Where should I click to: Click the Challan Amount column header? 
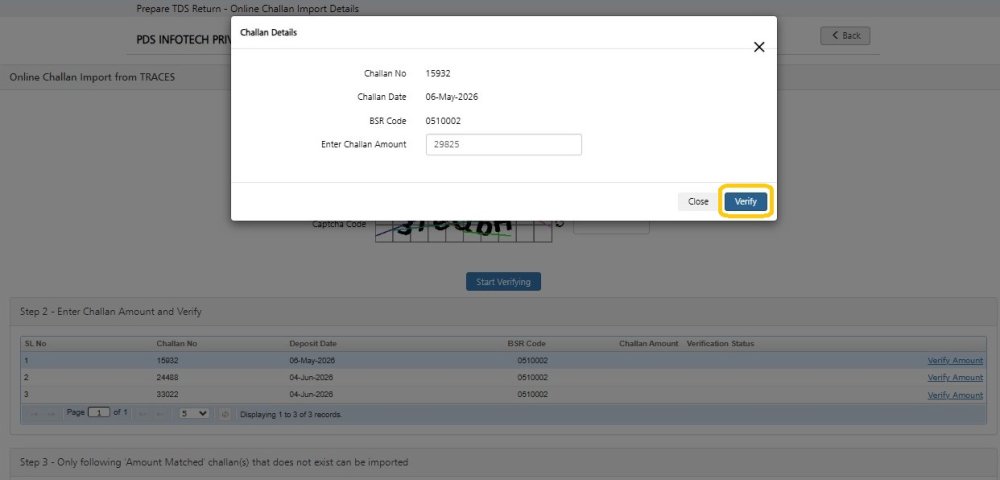coord(649,344)
